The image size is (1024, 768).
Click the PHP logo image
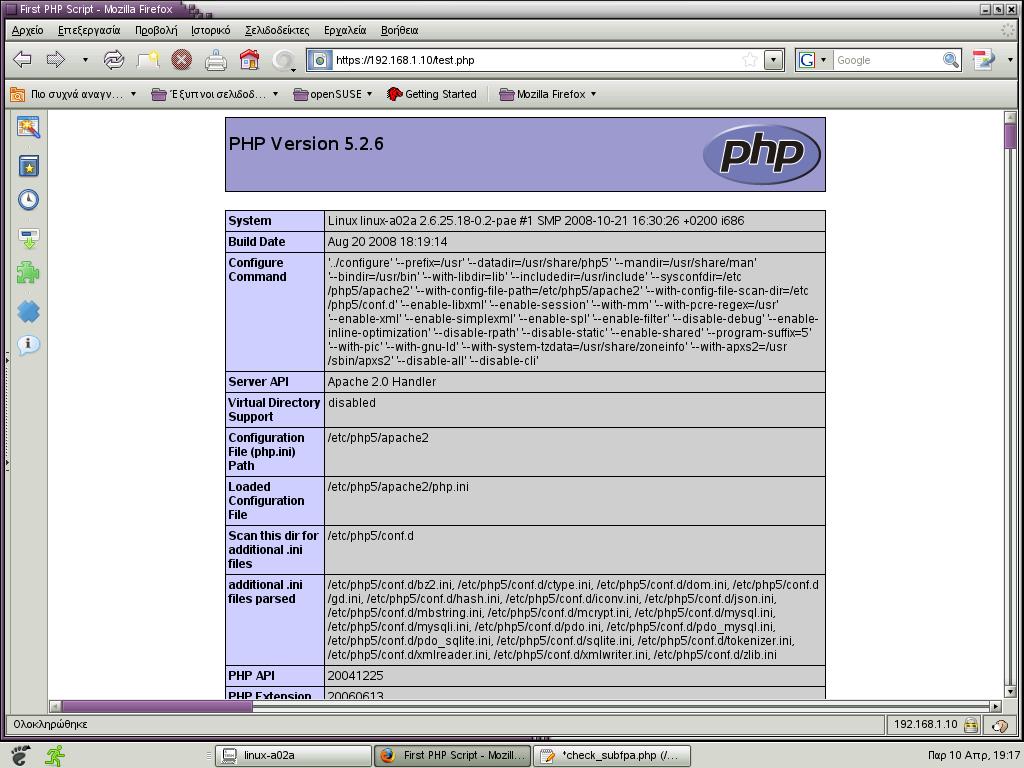pyautogui.click(x=761, y=154)
